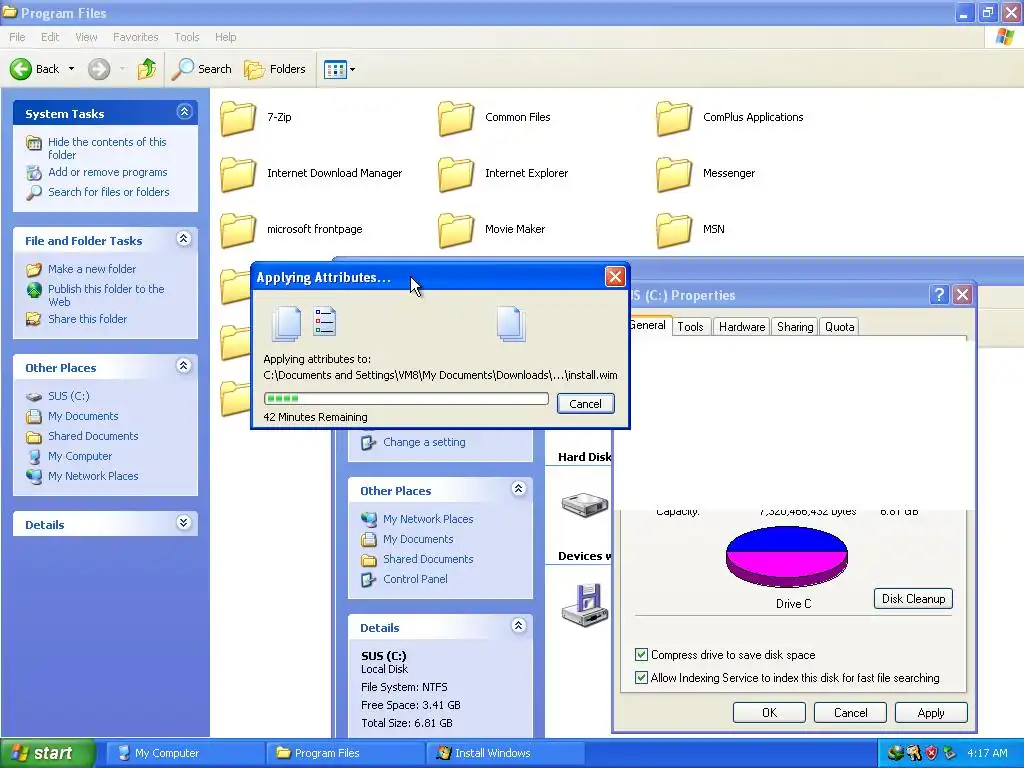Open the Views toolbar dropdown

point(340,69)
